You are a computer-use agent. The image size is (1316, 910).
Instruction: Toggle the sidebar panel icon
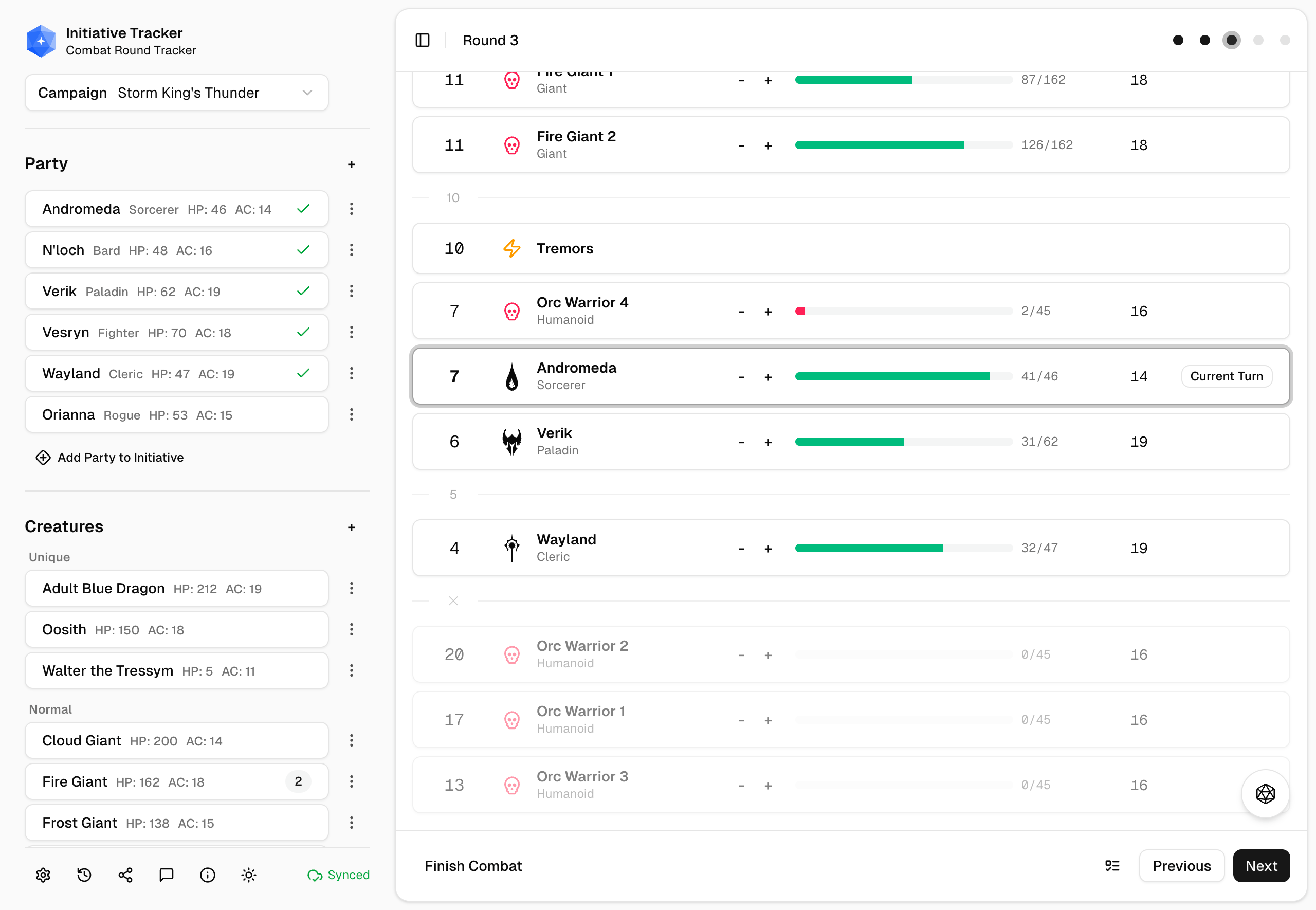click(x=423, y=41)
